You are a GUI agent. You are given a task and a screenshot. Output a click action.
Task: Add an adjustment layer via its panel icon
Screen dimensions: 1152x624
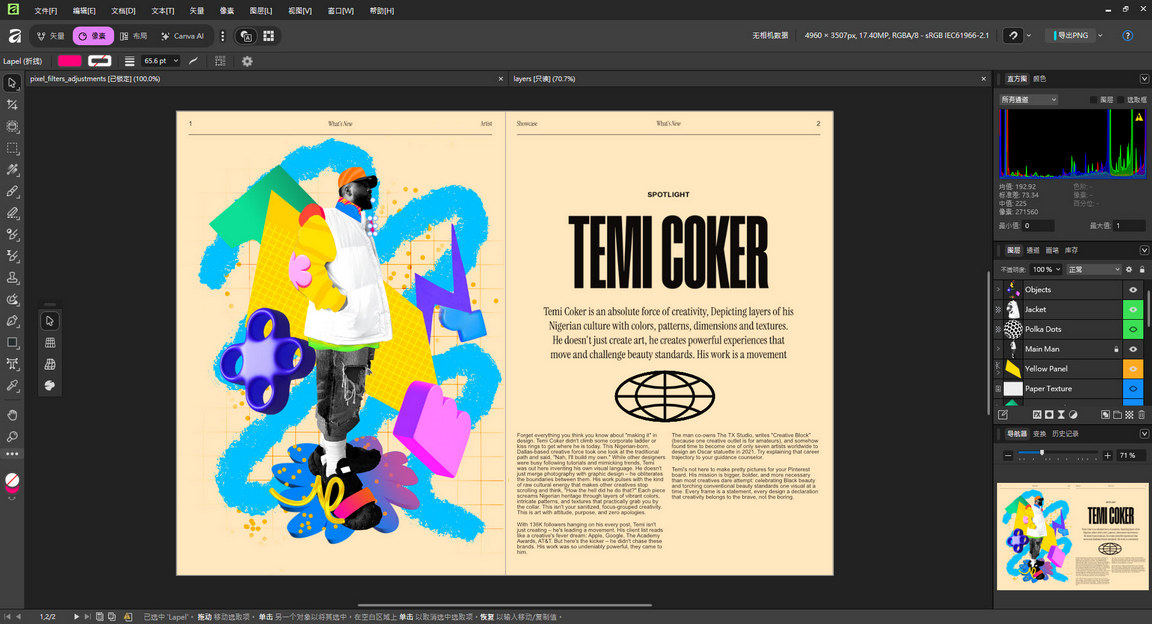pyautogui.click(x=1073, y=414)
